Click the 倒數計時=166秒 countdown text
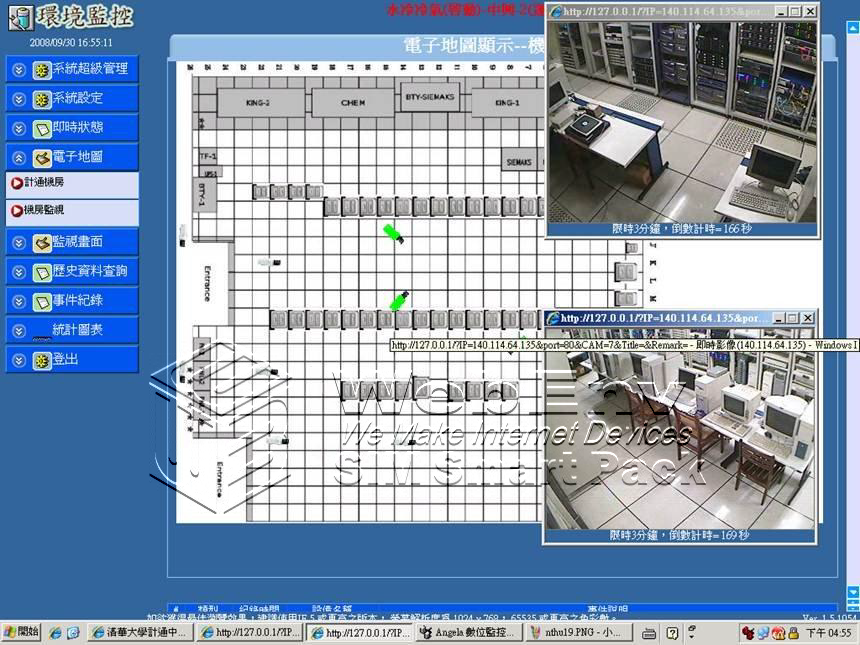The height and width of the screenshot is (645, 860). click(711, 229)
